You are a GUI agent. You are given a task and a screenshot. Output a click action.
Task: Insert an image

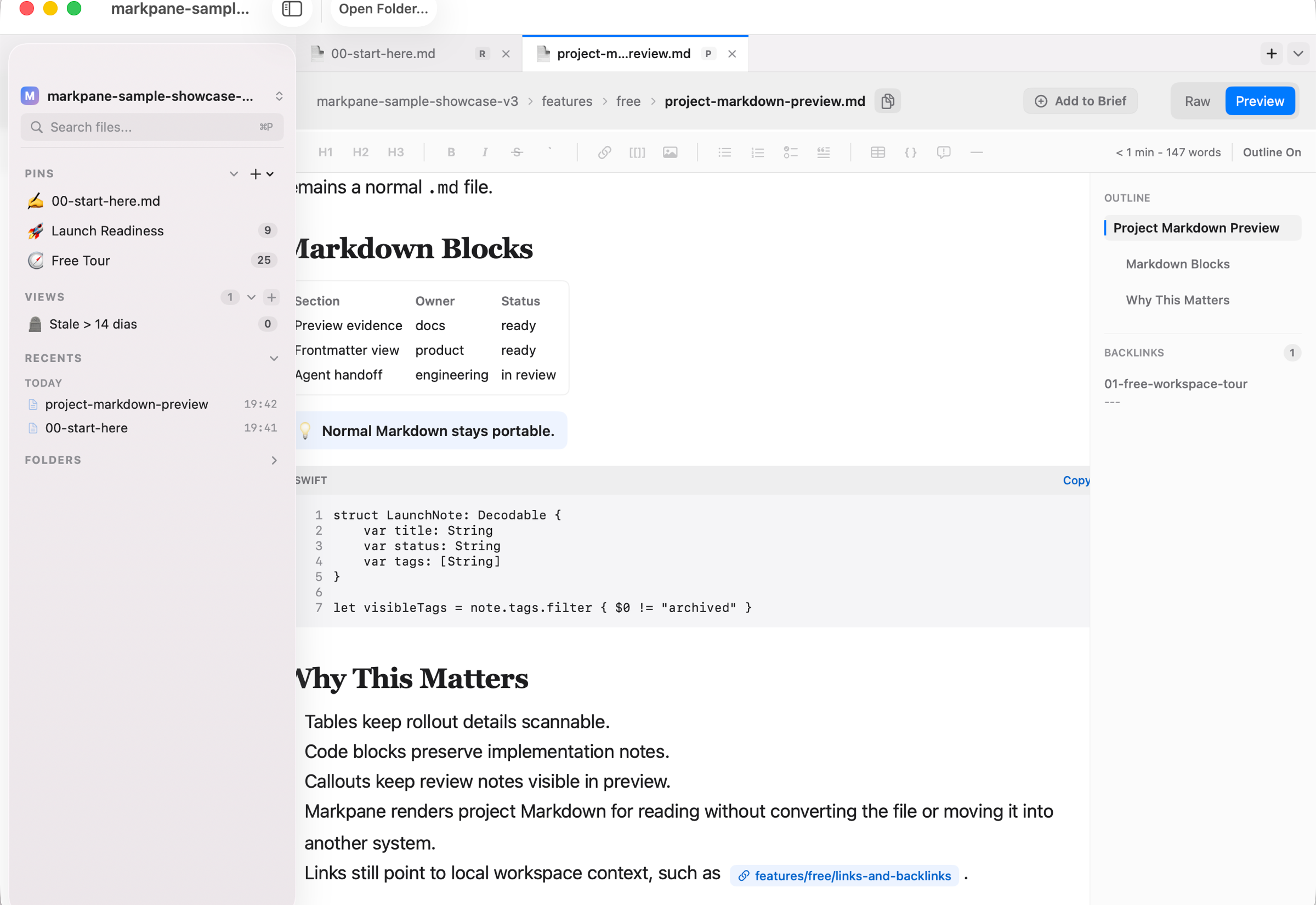pos(670,152)
